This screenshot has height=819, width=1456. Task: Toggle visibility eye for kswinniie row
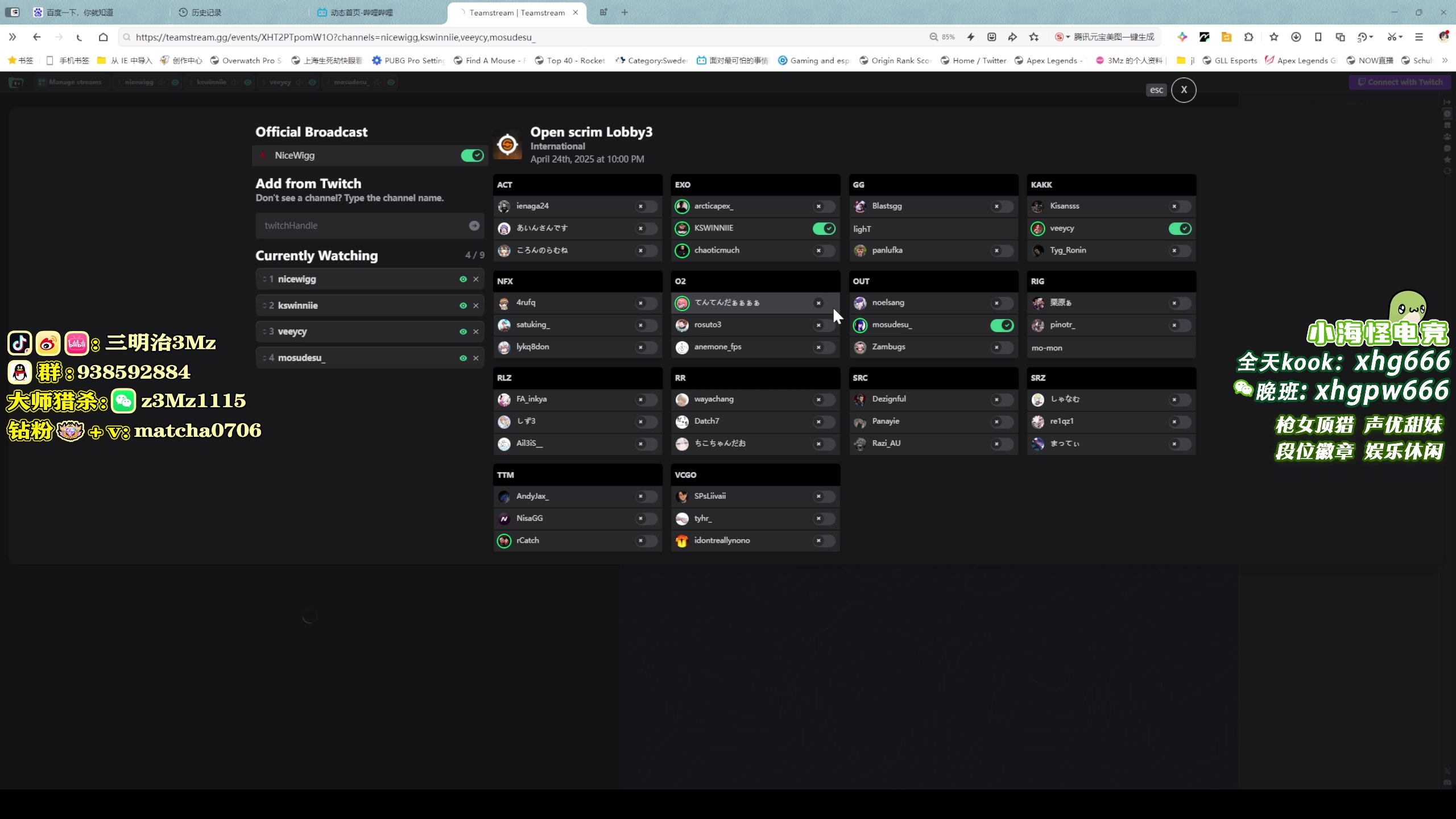tap(463, 305)
